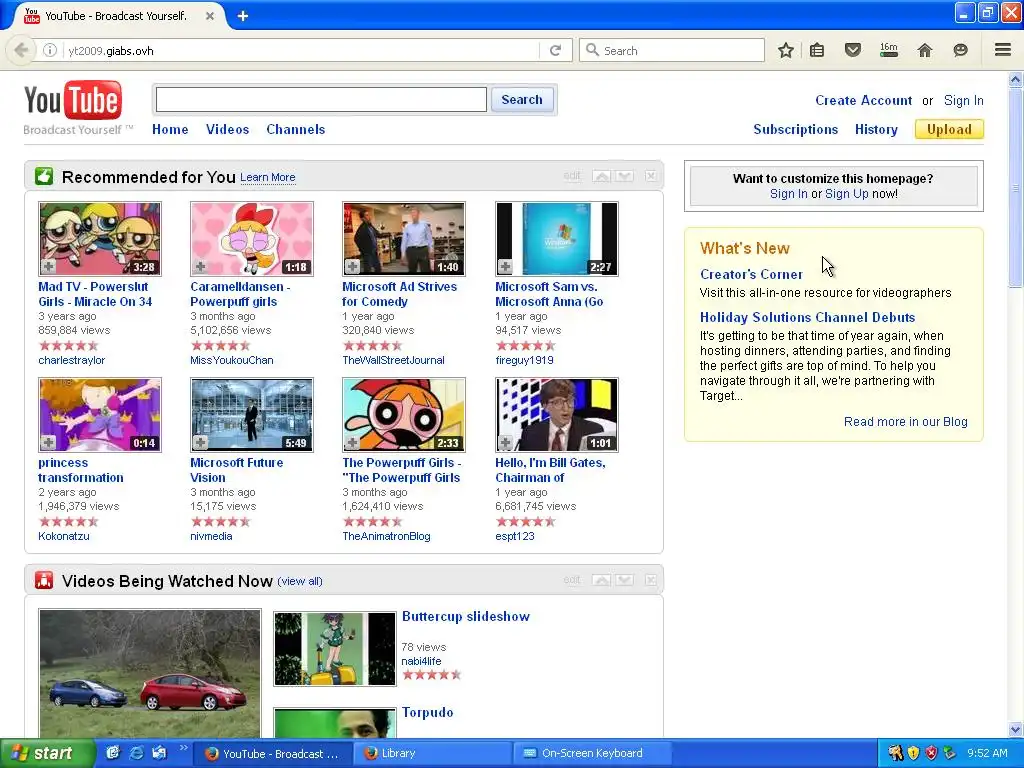Viewport: 1024px width, 768px height.
Task: Open viewing History
Action: click(x=876, y=129)
